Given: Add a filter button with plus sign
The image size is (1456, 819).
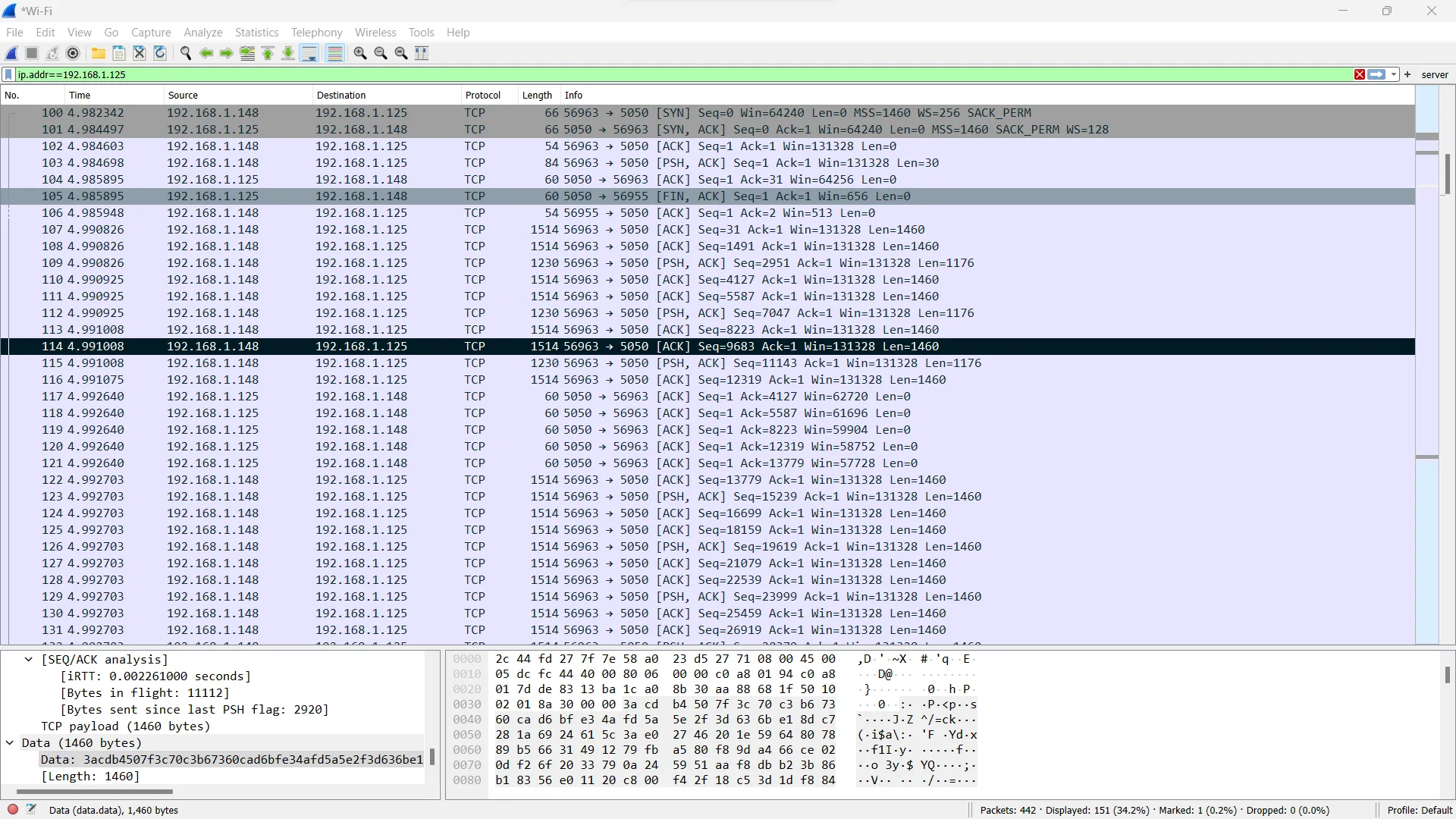Looking at the screenshot, I should click(1407, 74).
